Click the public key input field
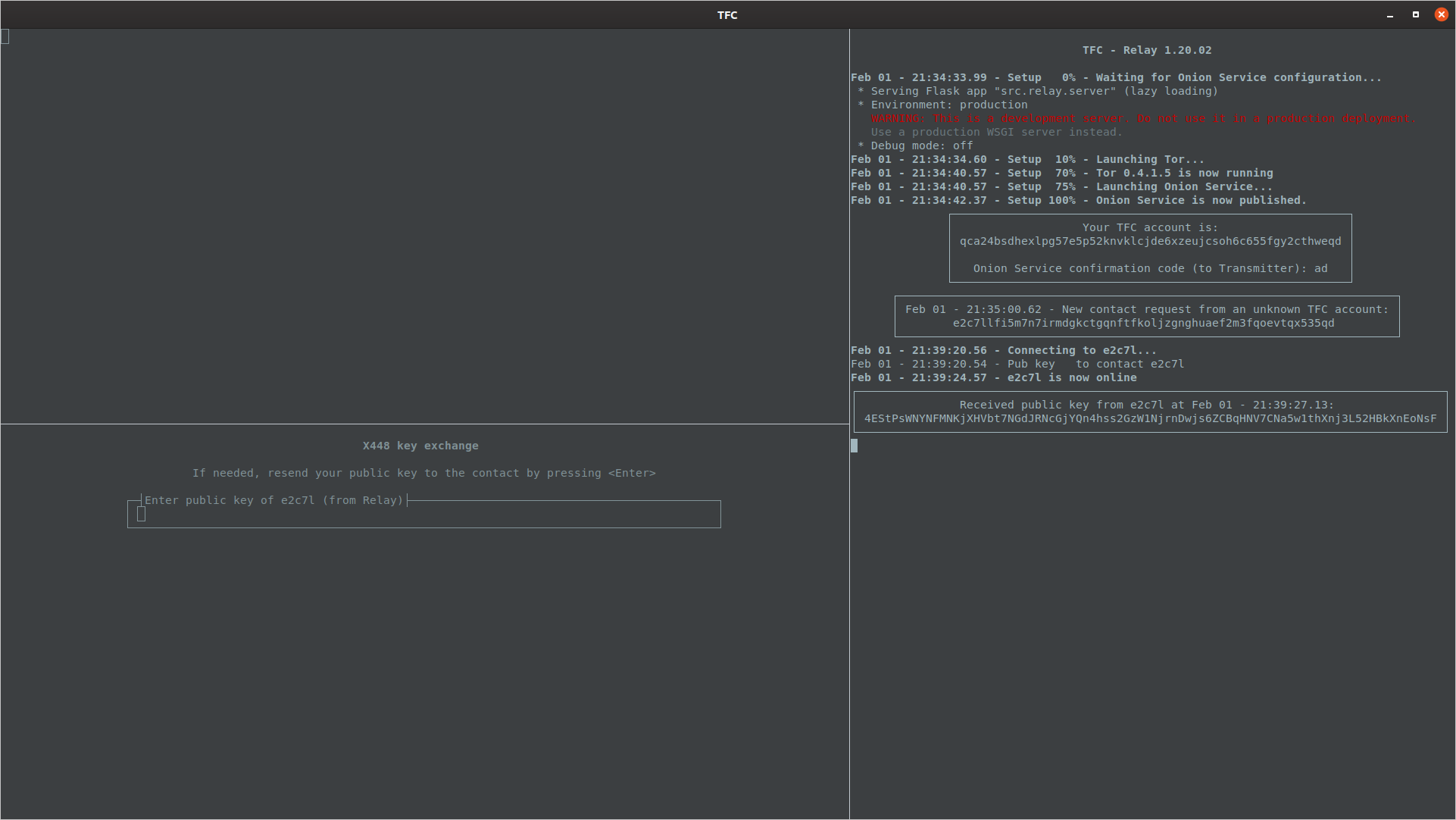 [424, 515]
